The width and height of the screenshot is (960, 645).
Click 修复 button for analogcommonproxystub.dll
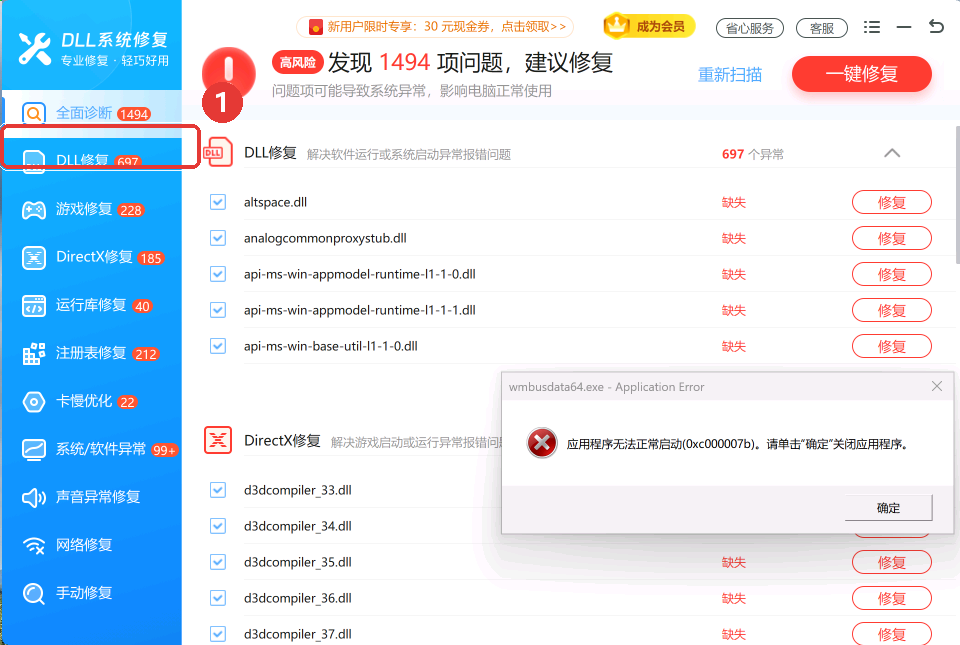click(891, 238)
